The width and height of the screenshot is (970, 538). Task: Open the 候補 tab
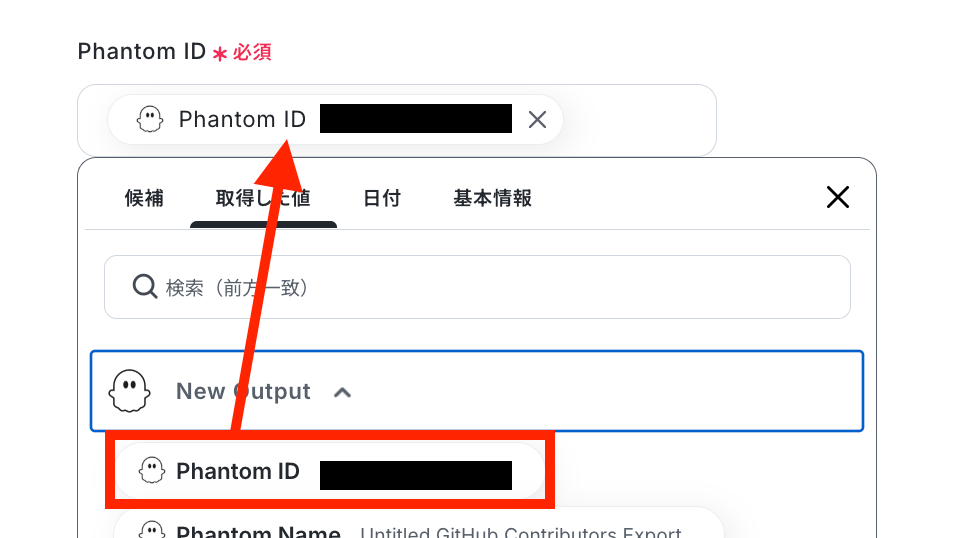coord(144,198)
